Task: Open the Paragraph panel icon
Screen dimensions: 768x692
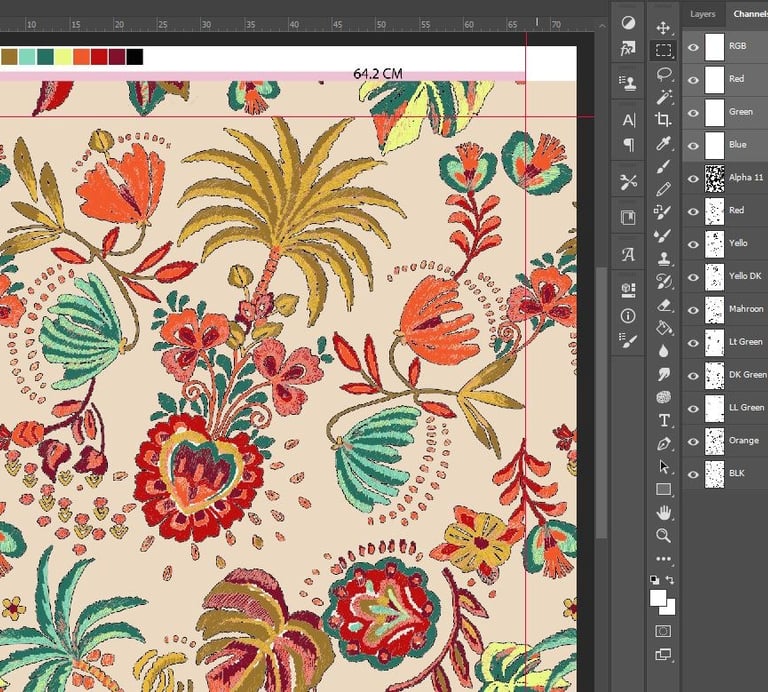Action: 628,145
